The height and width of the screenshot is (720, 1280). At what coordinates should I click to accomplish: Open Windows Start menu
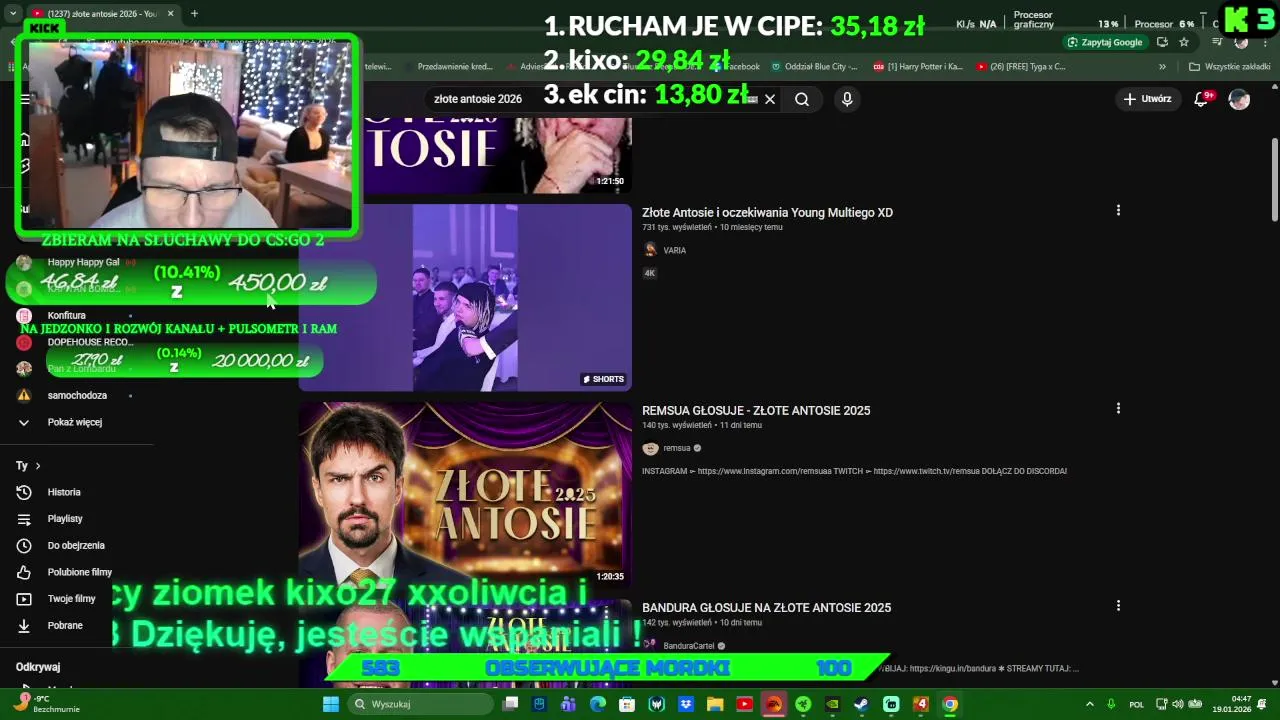pyautogui.click(x=330, y=704)
